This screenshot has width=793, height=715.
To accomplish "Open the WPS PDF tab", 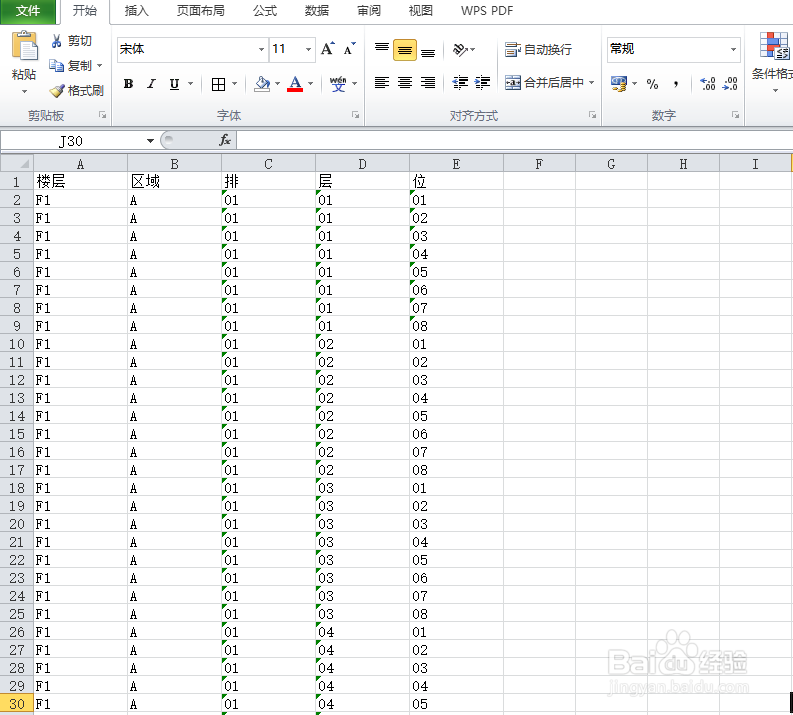I will tap(487, 11).
